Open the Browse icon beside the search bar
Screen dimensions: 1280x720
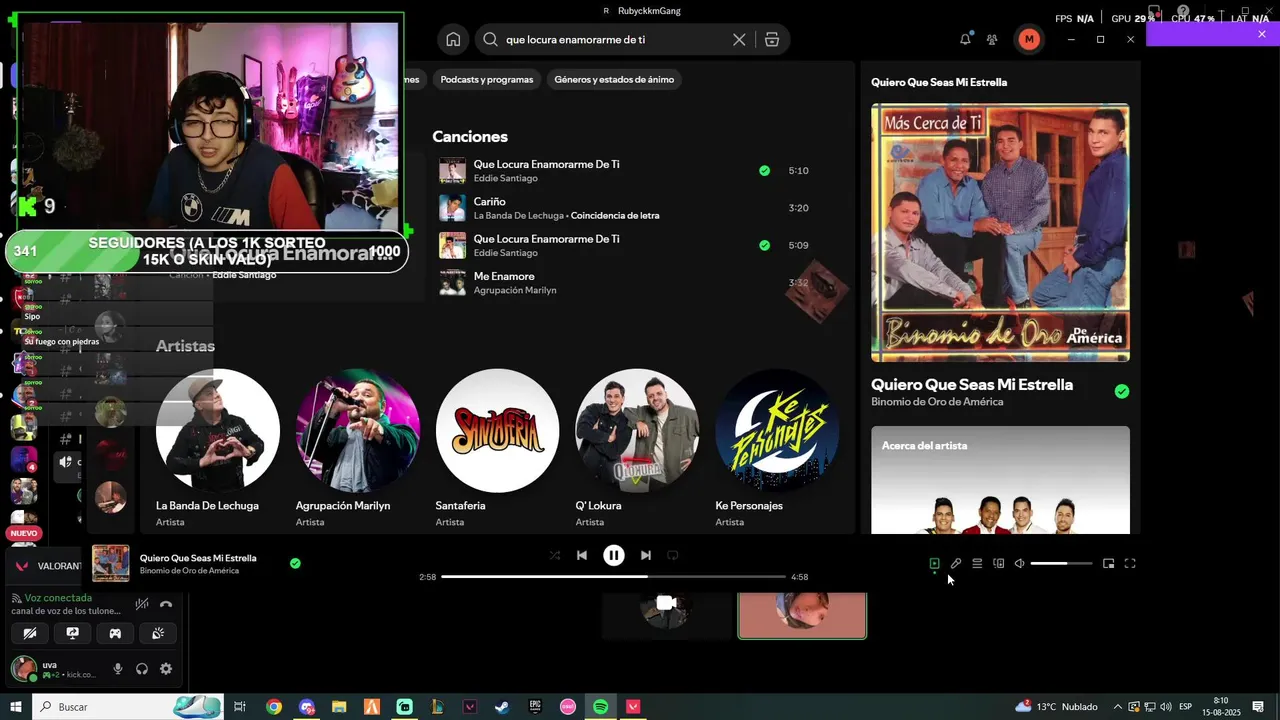[771, 40]
